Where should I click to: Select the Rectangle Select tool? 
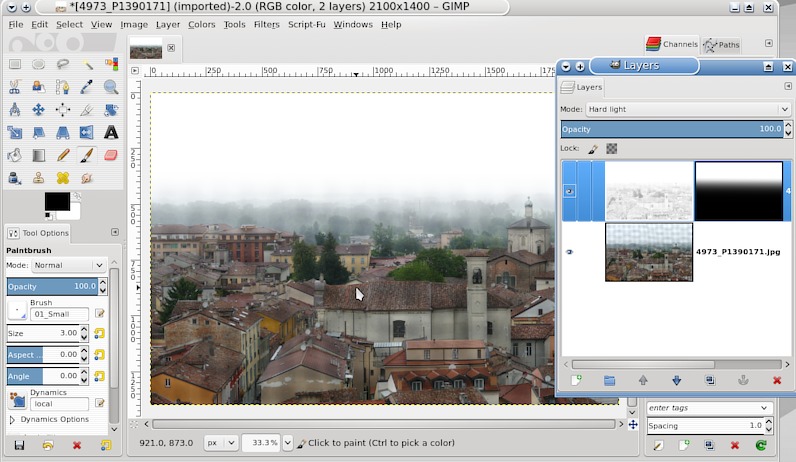pos(15,64)
